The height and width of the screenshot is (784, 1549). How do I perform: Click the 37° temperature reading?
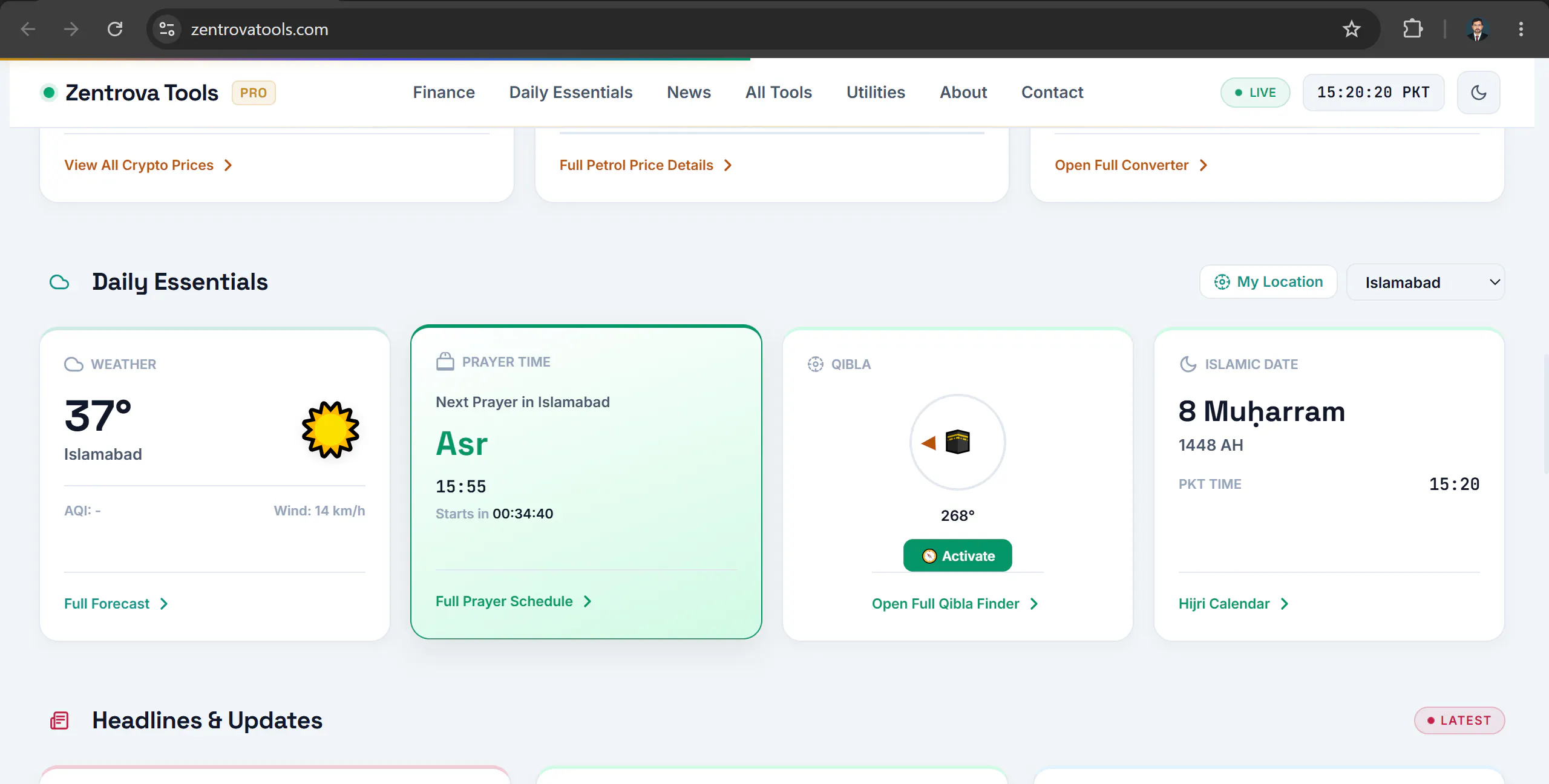point(98,416)
